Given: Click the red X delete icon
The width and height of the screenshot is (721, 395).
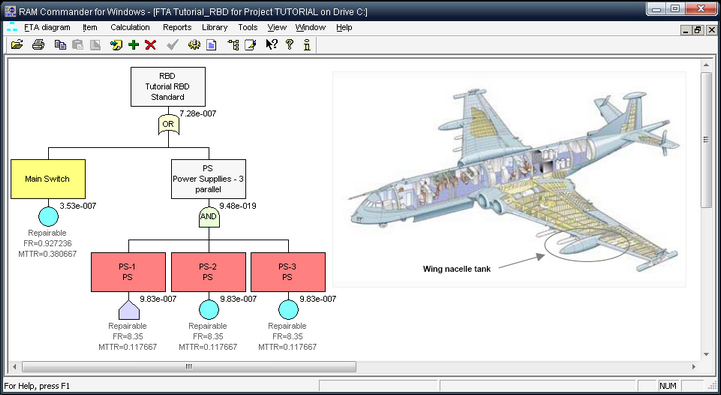Looking at the screenshot, I should point(150,45).
